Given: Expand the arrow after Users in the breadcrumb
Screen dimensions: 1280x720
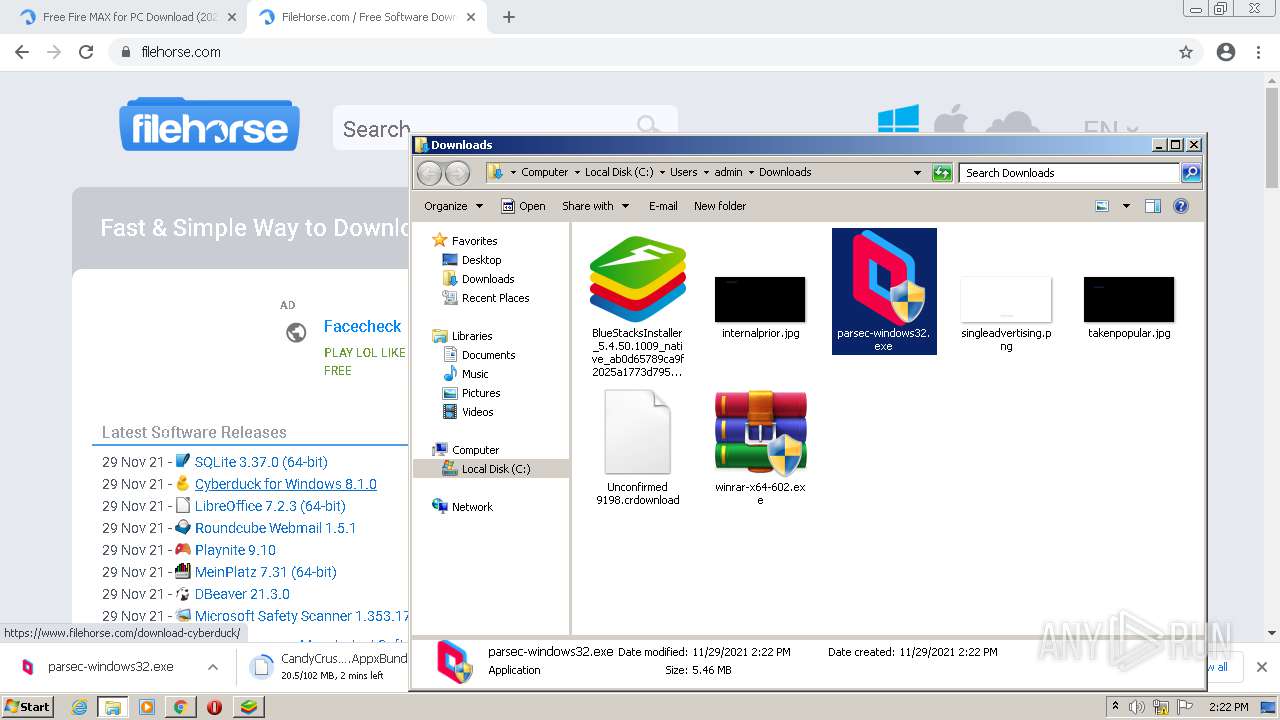Looking at the screenshot, I should [x=706, y=172].
